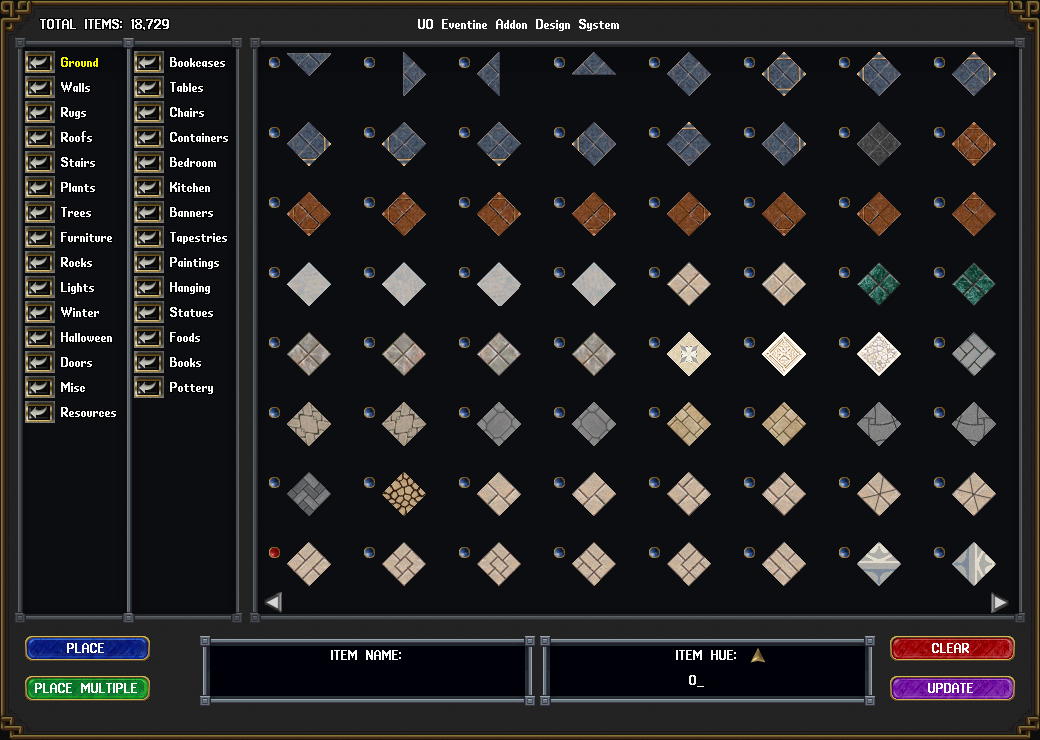Screen dimensions: 1040x740
Task: Select the Rugs category label
Action: tap(73, 113)
